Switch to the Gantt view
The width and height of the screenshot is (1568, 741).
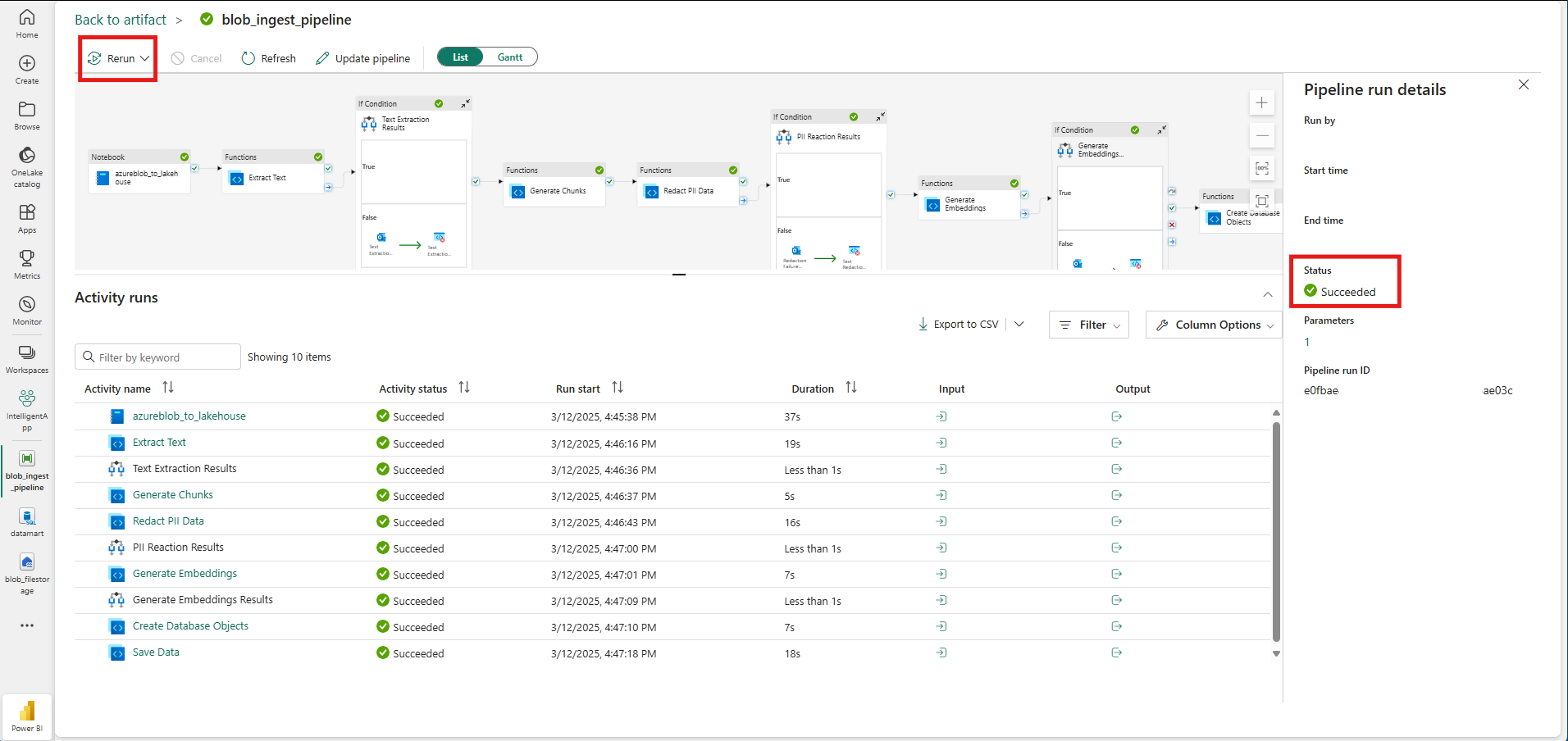coord(510,57)
